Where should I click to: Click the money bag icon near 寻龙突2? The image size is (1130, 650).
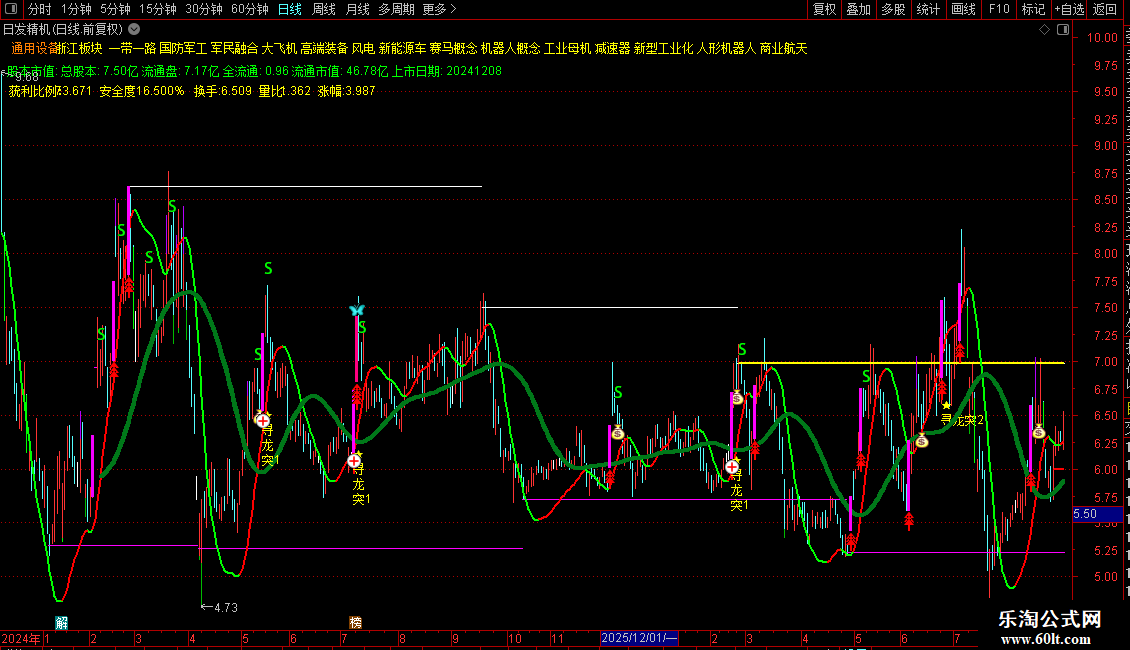click(922, 440)
